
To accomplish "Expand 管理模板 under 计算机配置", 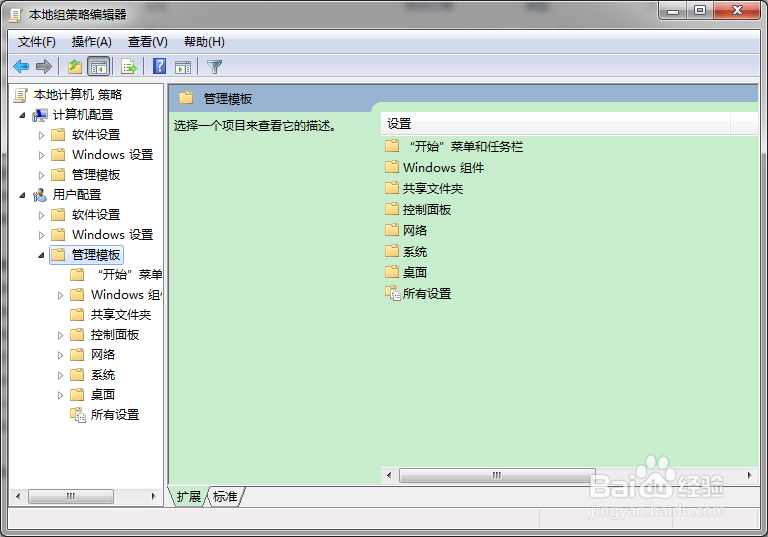I will [42, 175].
